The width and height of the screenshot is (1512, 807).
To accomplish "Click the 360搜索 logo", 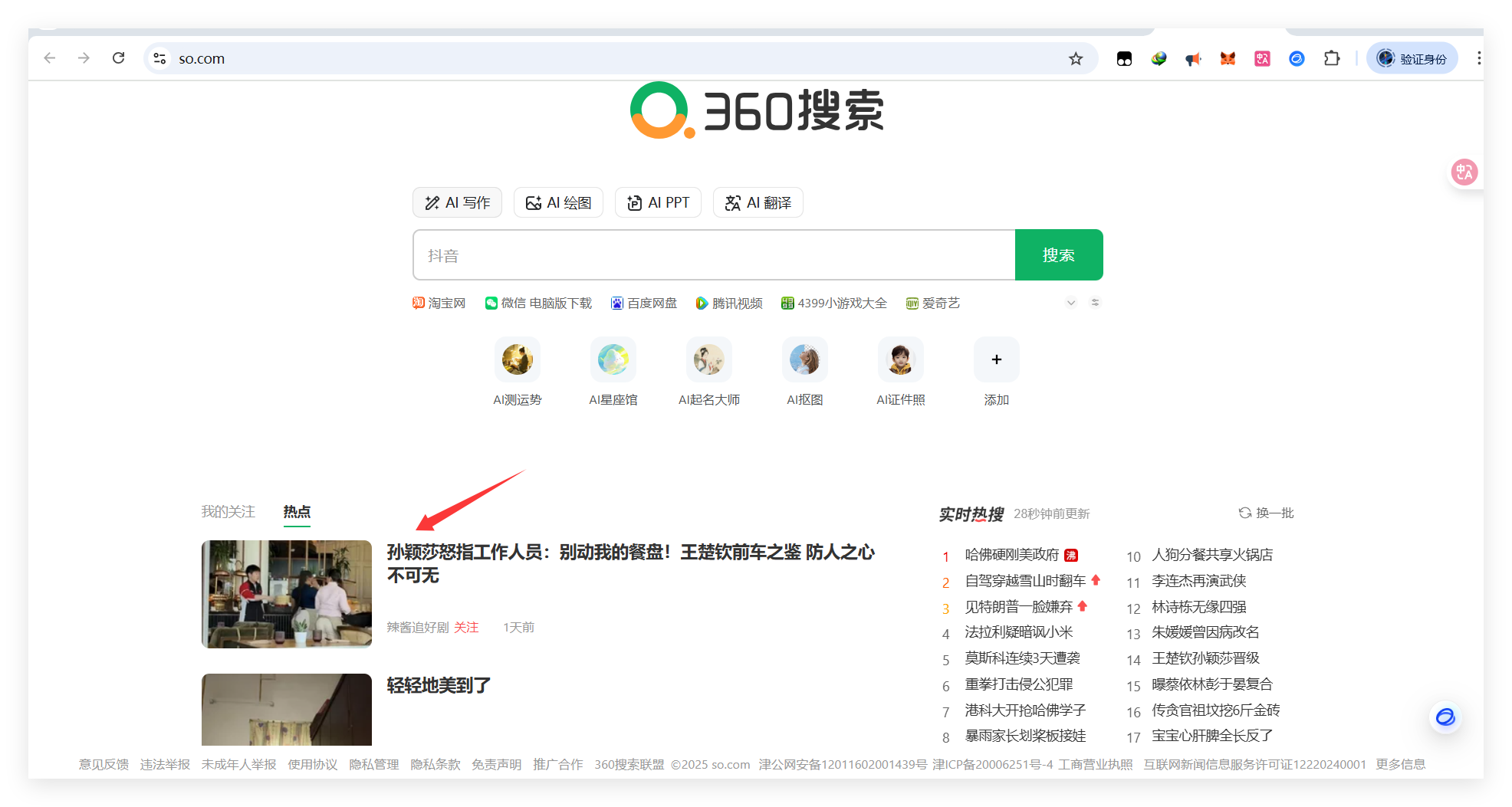I will coord(757,111).
